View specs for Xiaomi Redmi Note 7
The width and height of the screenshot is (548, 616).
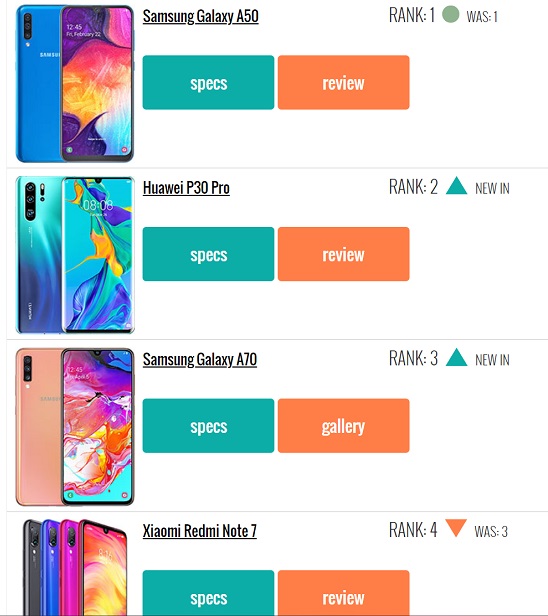(x=208, y=593)
